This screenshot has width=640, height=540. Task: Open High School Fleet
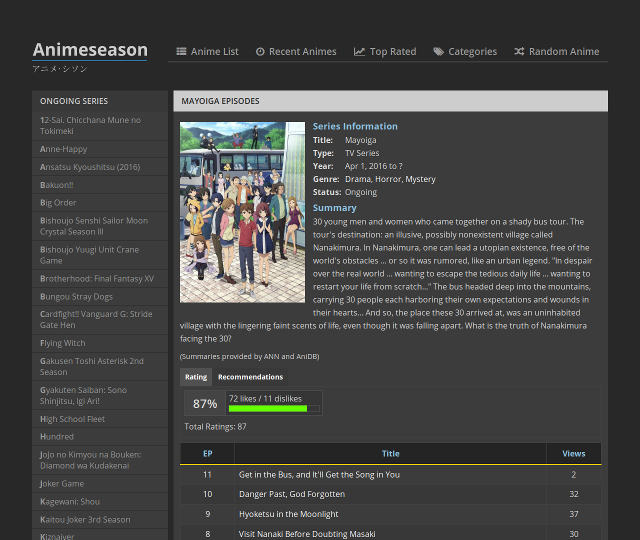pos(100,419)
